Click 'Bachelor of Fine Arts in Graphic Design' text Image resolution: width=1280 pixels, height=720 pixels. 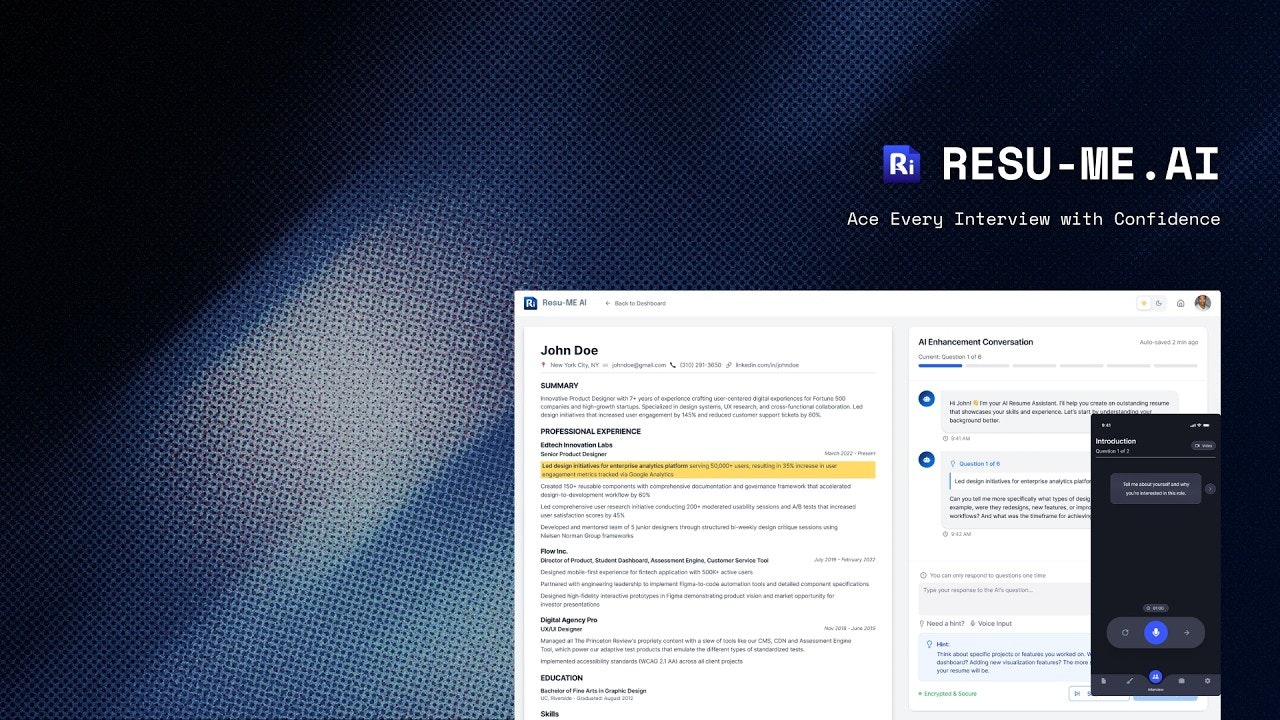[x=594, y=691]
